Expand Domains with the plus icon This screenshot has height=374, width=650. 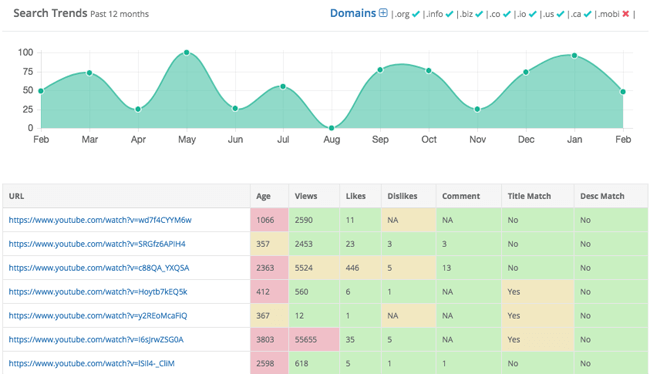pyautogui.click(x=383, y=13)
